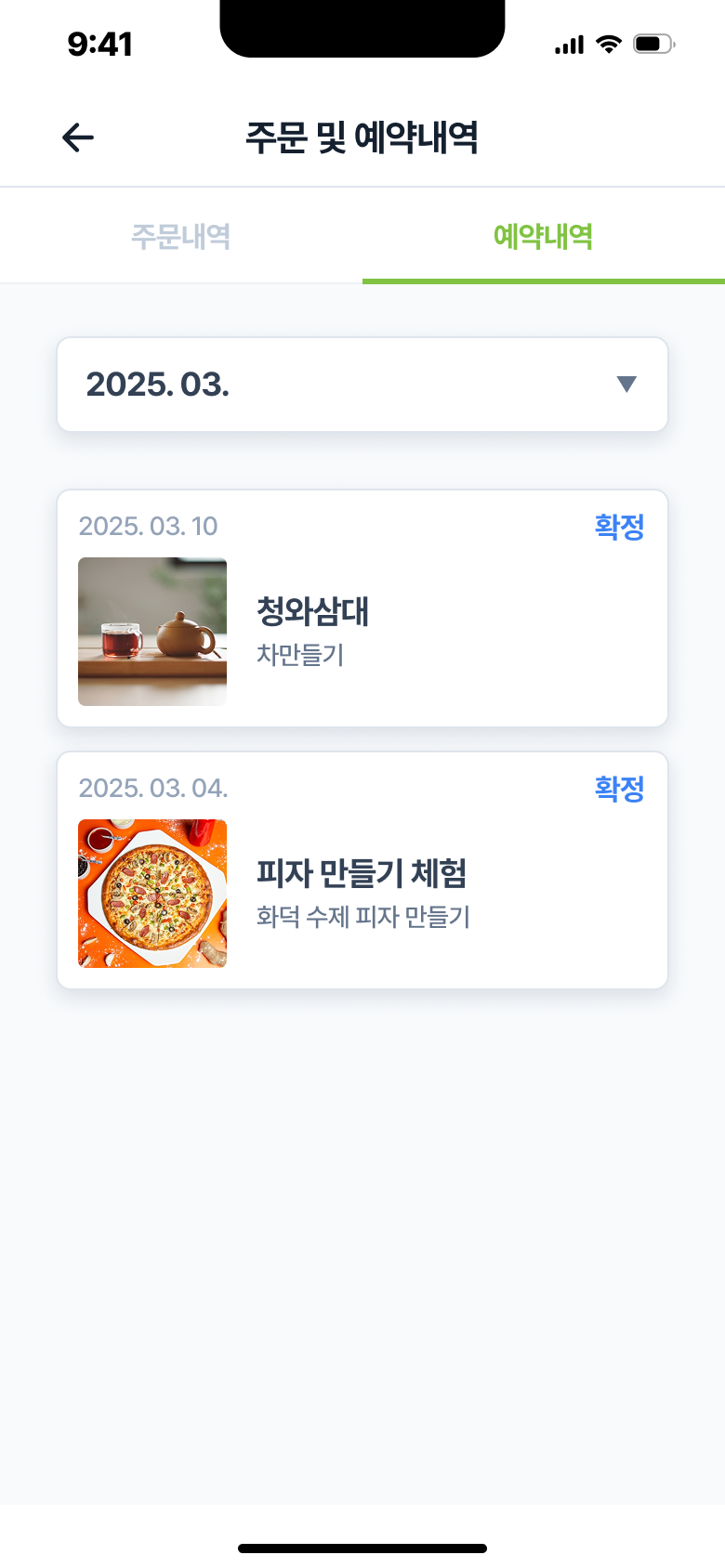The width and height of the screenshot is (725, 1568).
Task: Select the 예약내역 tab
Action: (x=543, y=237)
